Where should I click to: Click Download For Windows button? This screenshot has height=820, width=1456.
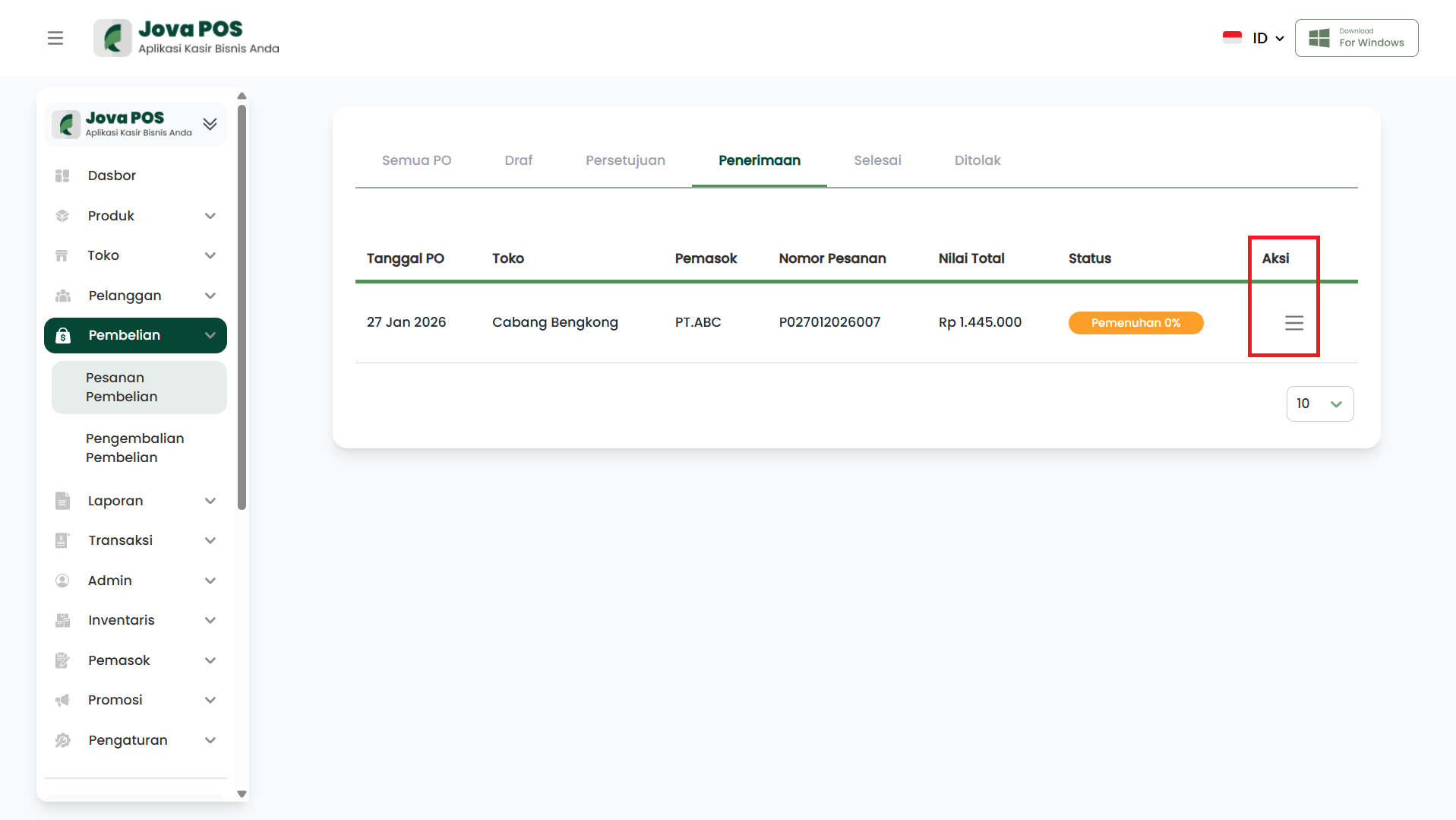(x=1356, y=38)
